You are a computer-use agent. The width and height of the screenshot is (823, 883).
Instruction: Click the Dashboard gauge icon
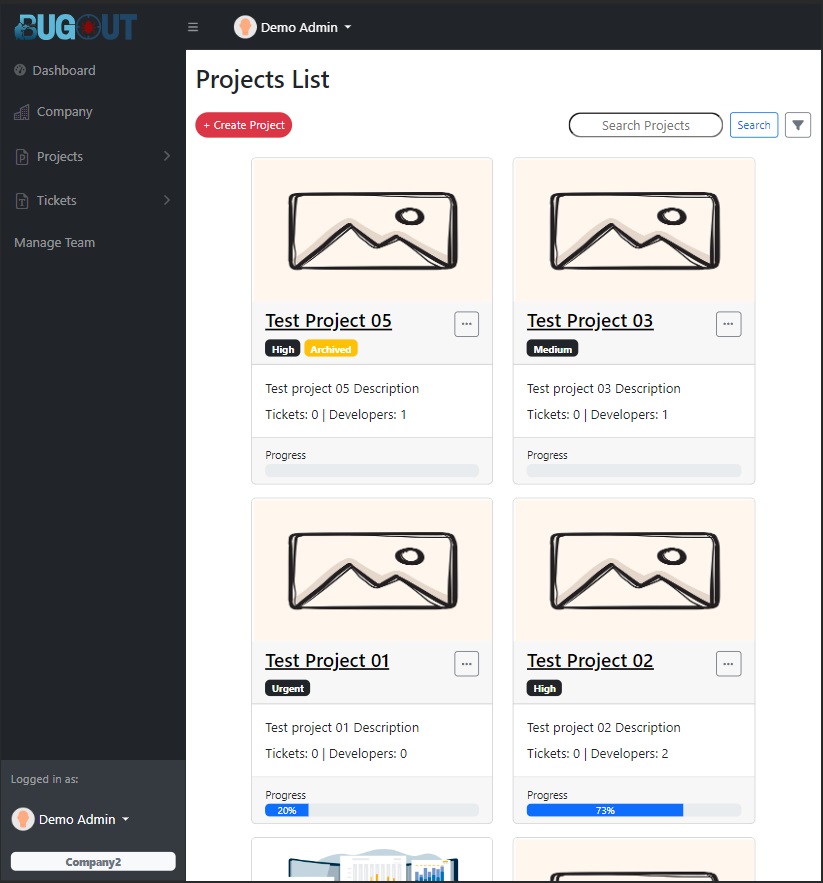(x=20, y=70)
